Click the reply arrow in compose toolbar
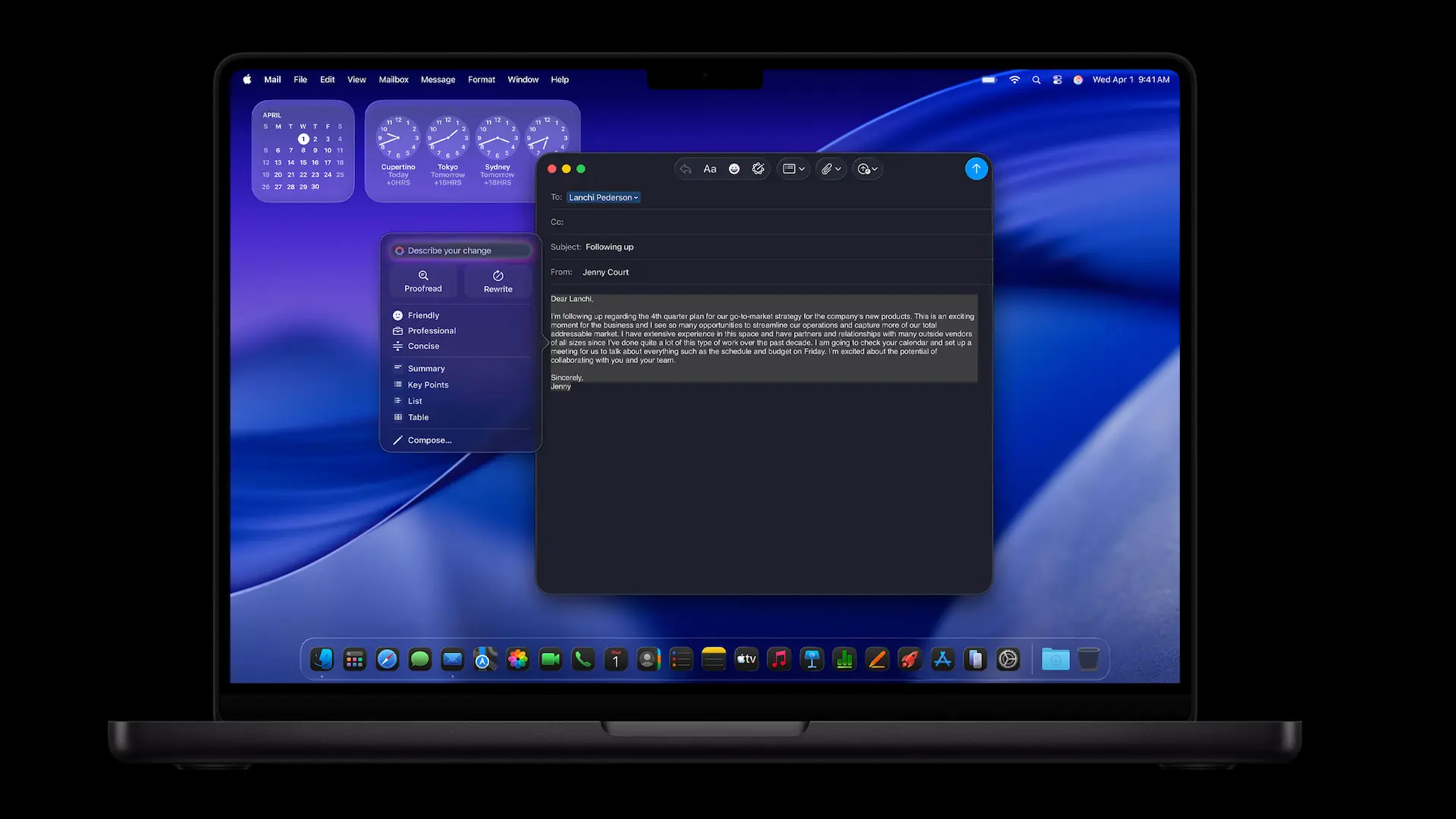 686,169
